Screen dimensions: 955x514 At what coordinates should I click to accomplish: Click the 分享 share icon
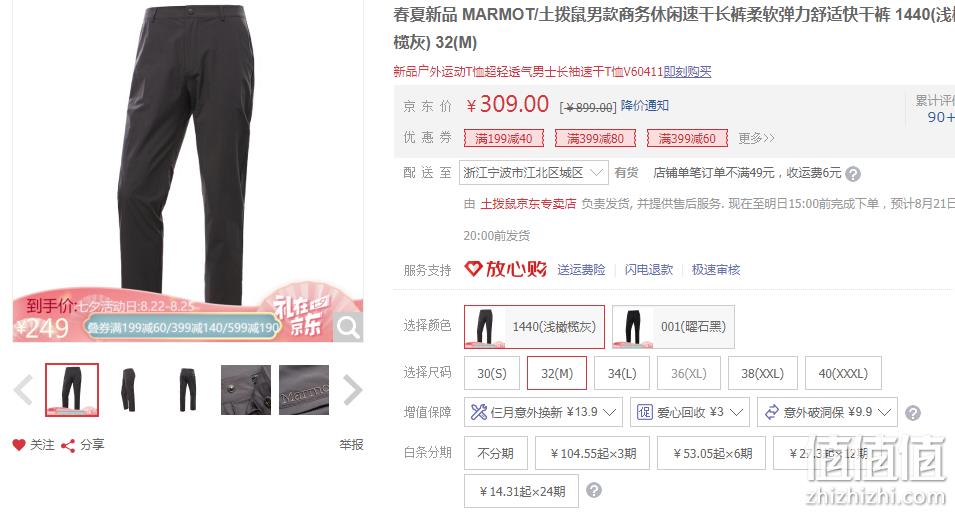68,445
